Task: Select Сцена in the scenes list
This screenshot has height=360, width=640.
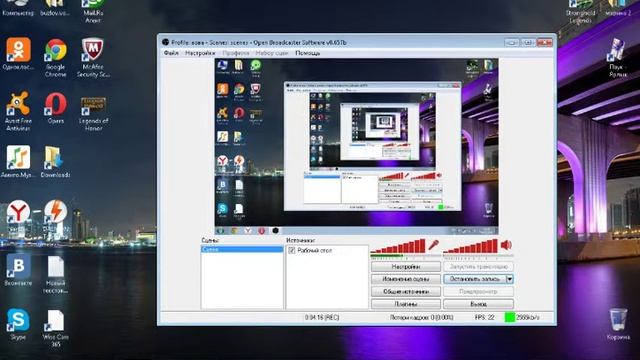Action: tap(242, 249)
